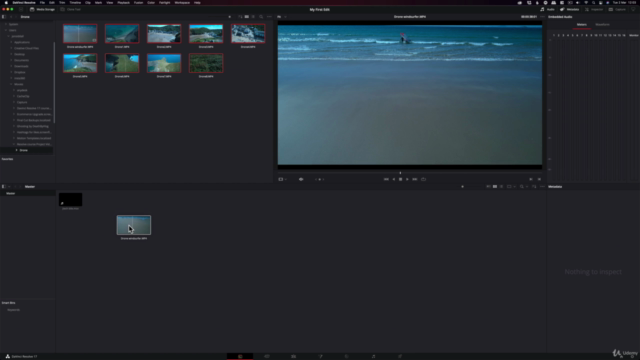Select the Meters tab
The height and width of the screenshot is (360, 640).
(x=582, y=24)
